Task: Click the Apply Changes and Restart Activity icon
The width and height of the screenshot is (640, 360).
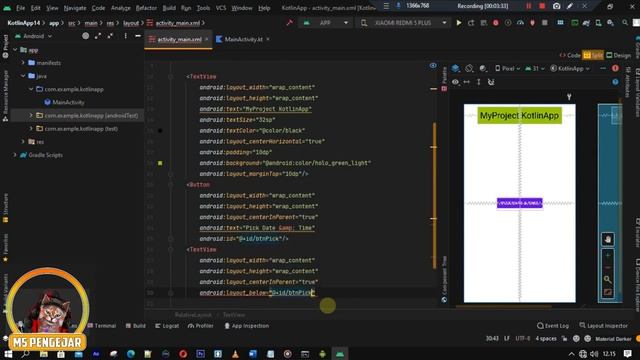Action: [471, 23]
